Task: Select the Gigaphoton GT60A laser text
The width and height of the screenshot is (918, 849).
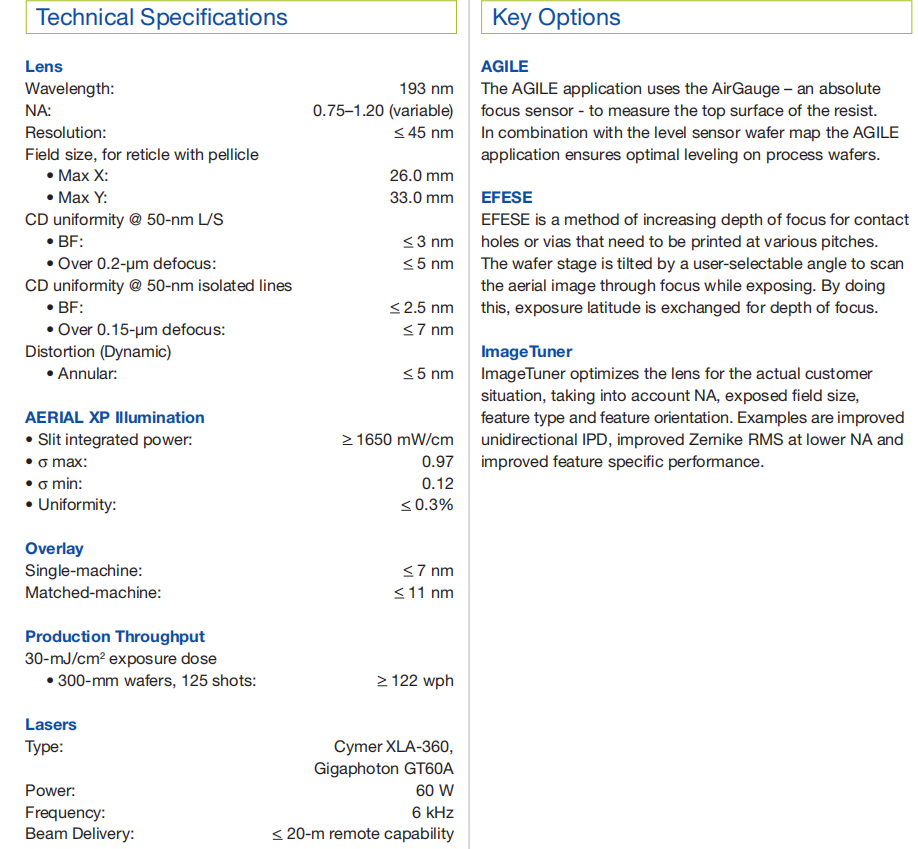Action: coord(383,768)
